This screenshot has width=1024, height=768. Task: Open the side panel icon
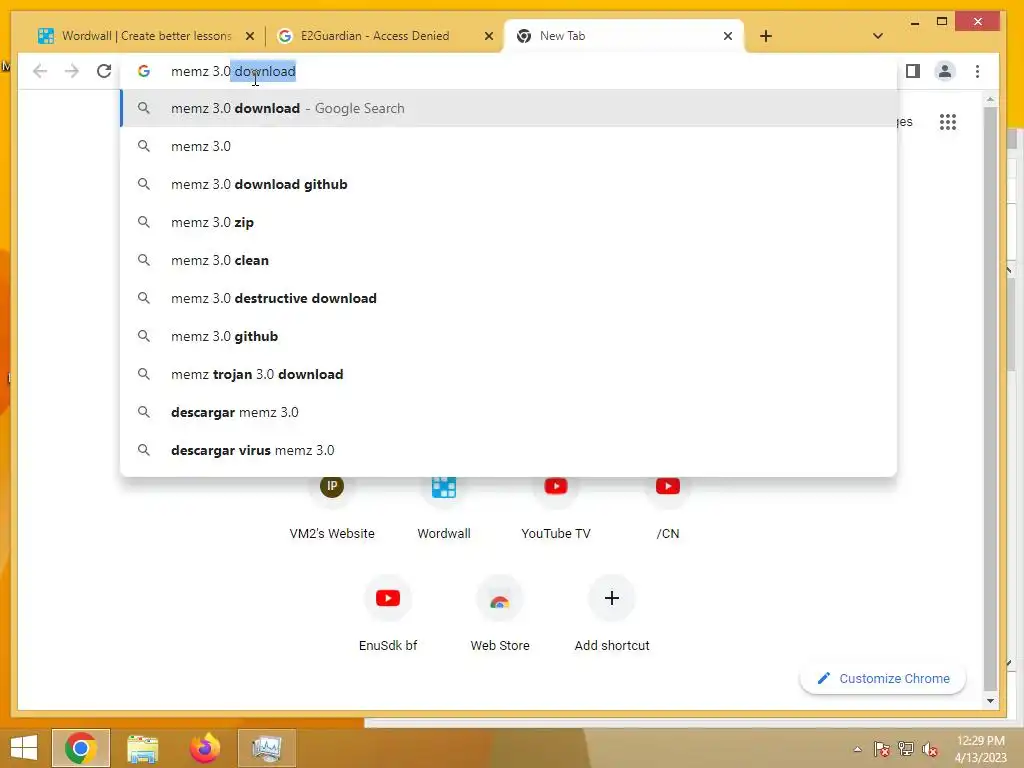tap(913, 71)
